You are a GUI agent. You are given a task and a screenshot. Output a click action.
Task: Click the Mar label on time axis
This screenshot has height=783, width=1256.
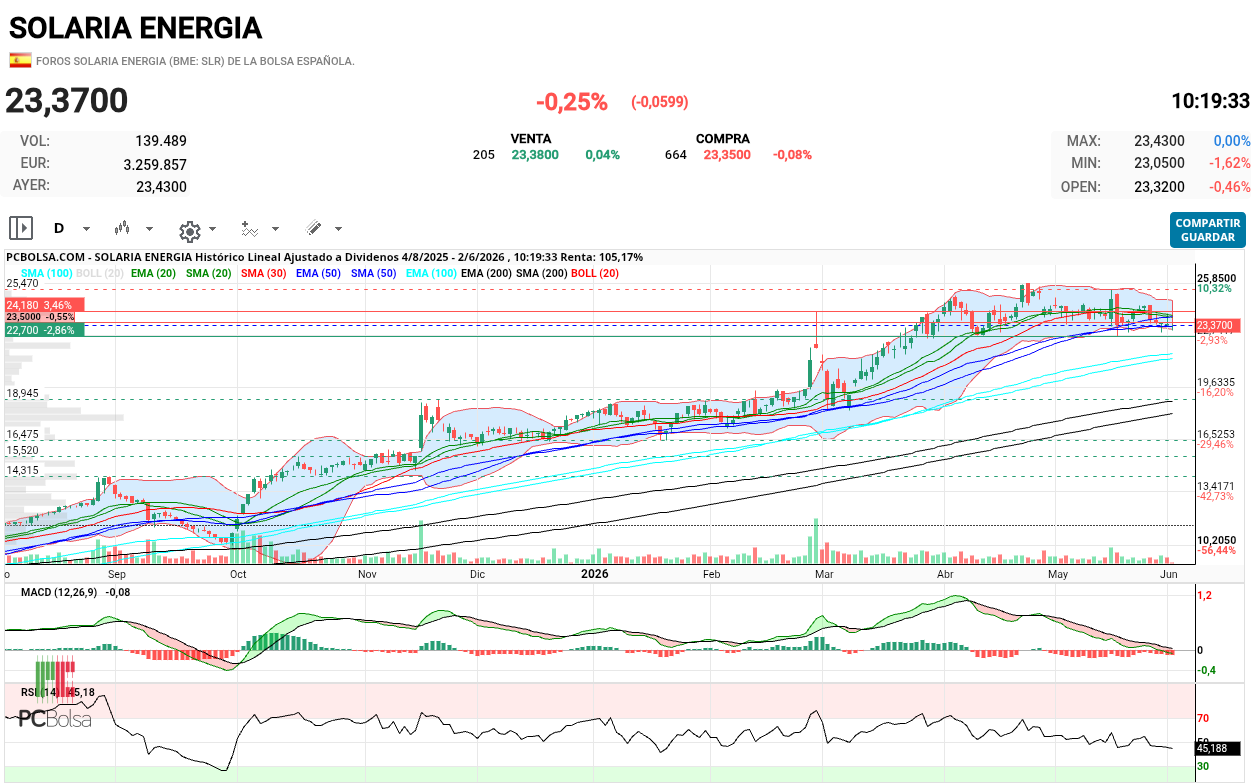coord(824,575)
